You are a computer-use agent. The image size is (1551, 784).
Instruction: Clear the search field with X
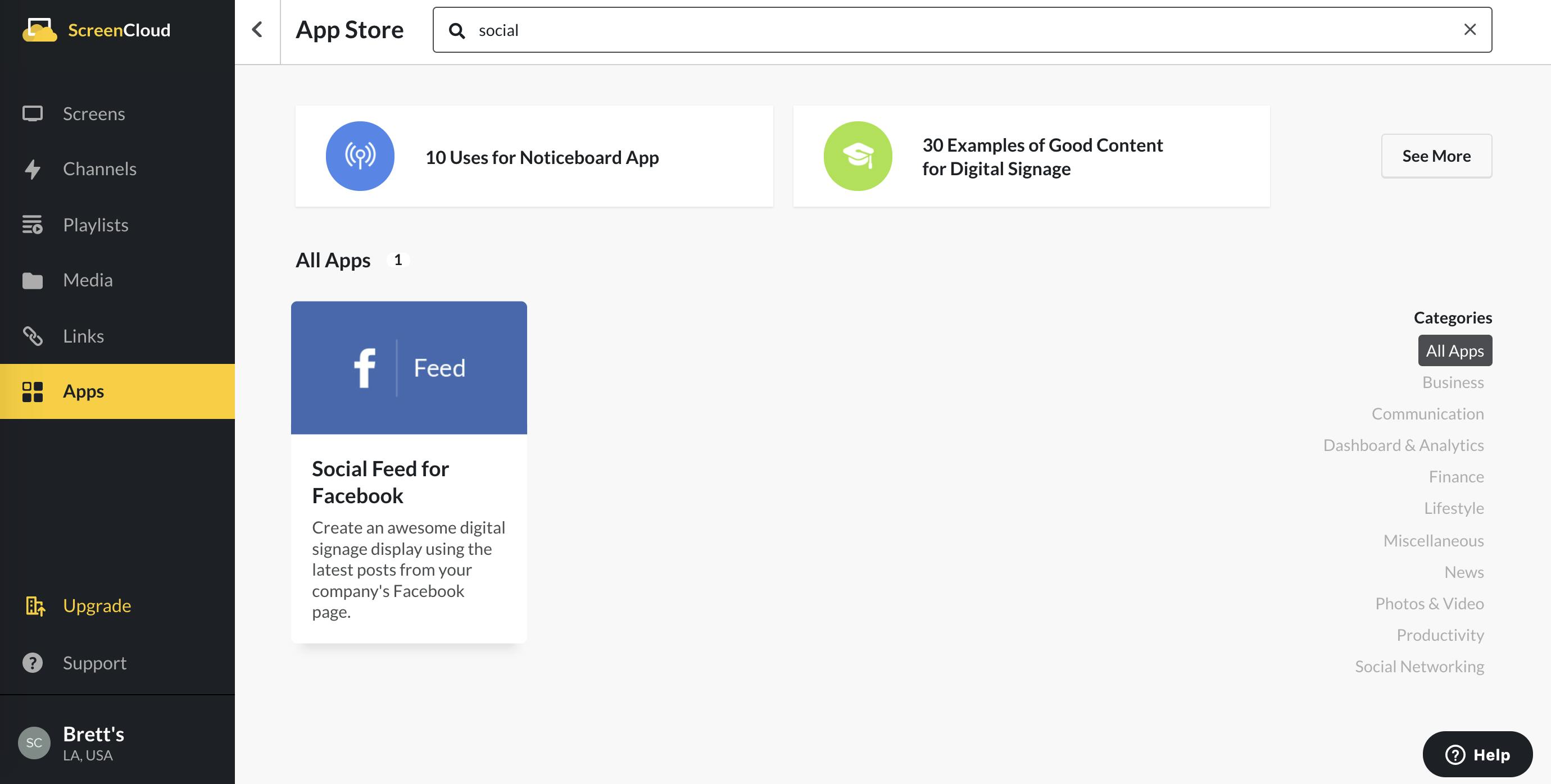click(1470, 29)
